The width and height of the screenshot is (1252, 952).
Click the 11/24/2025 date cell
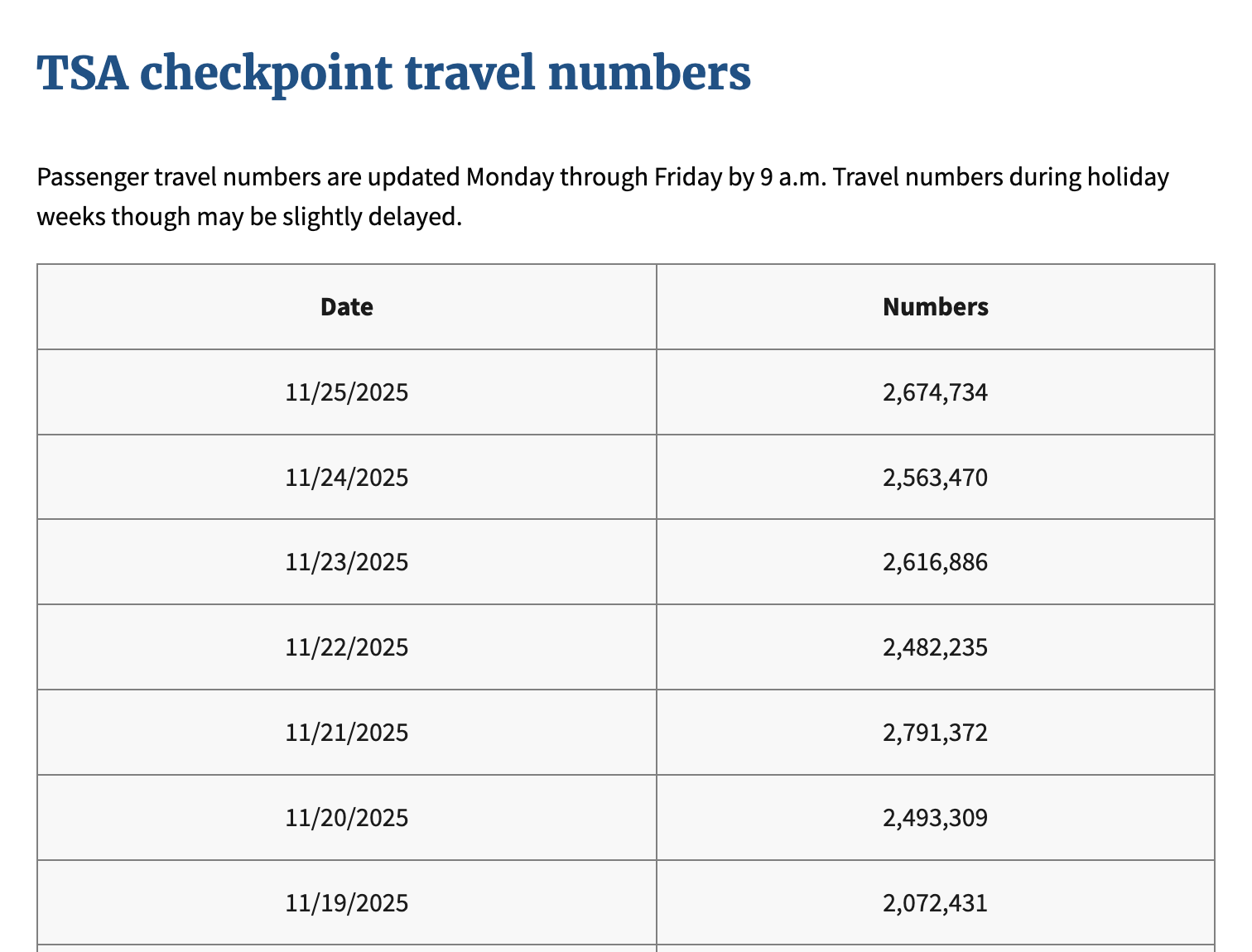347,478
